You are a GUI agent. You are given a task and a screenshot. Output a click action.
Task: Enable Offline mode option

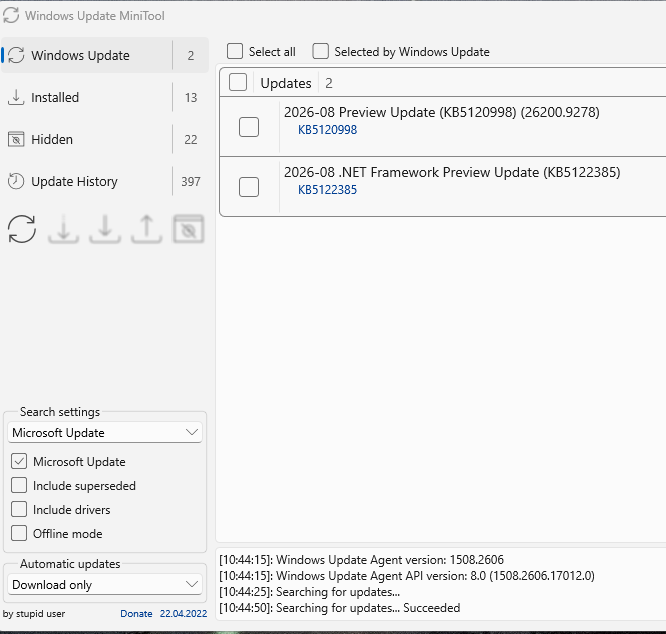point(19,533)
